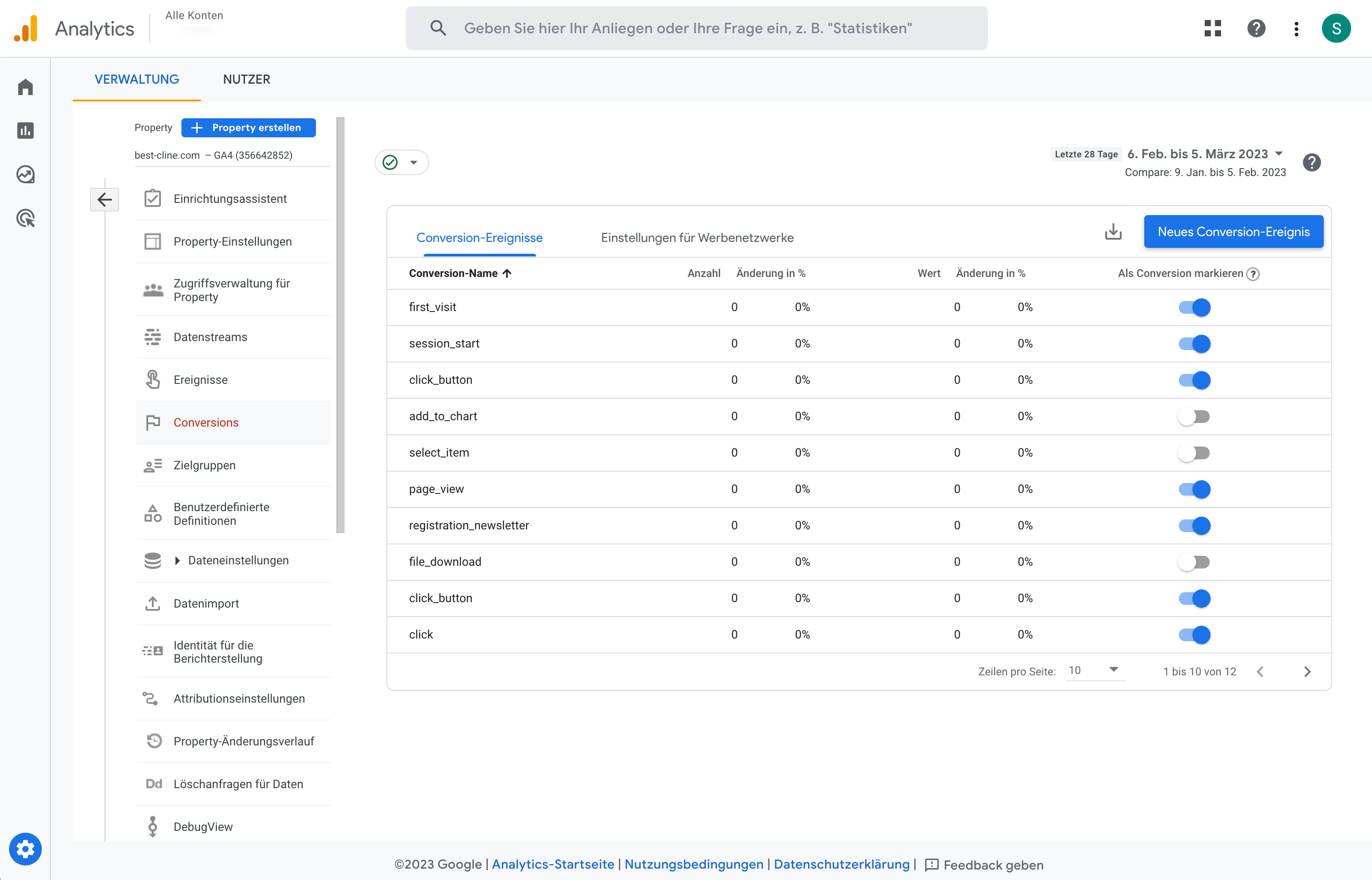Disable the first_visit conversion toggle
The image size is (1372, 880).
1195,307
